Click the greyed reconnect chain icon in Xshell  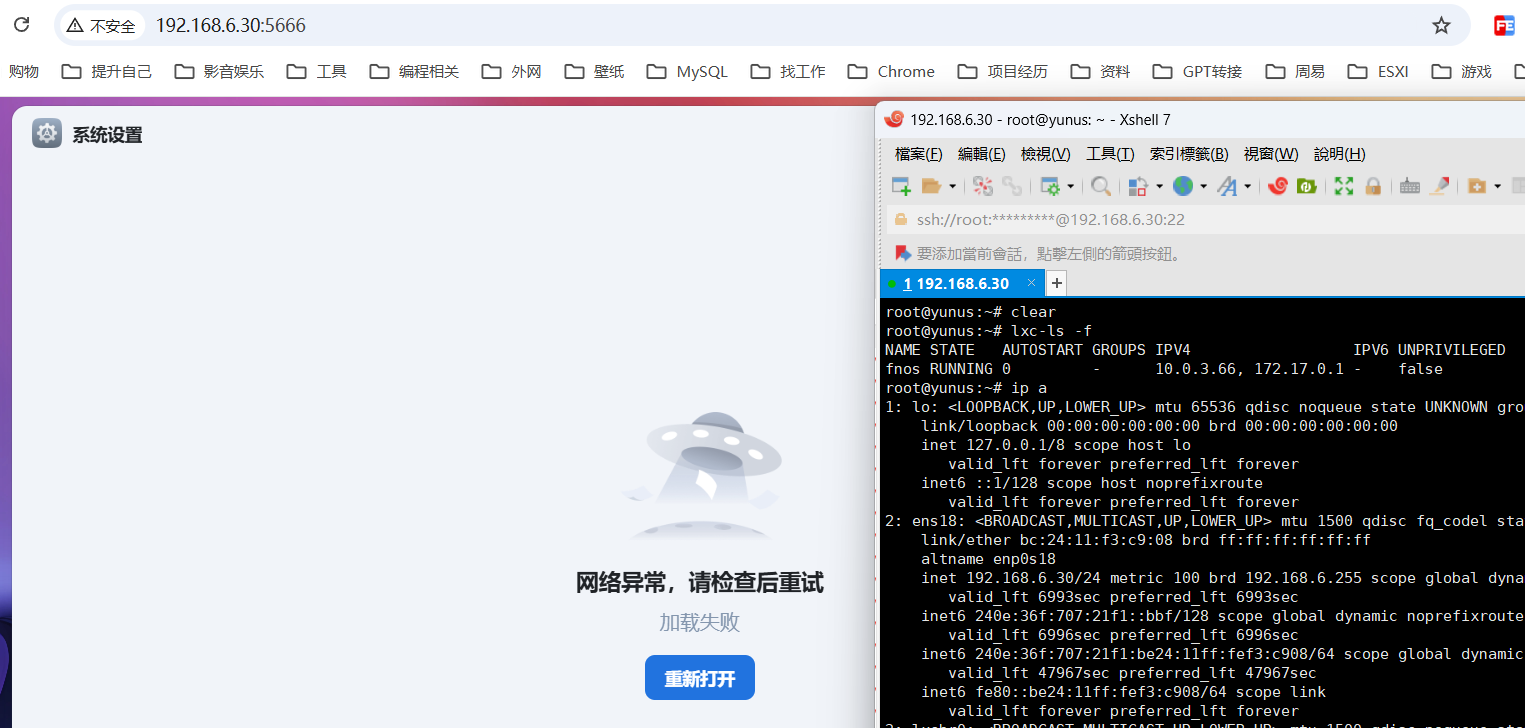click(1012, 186)
